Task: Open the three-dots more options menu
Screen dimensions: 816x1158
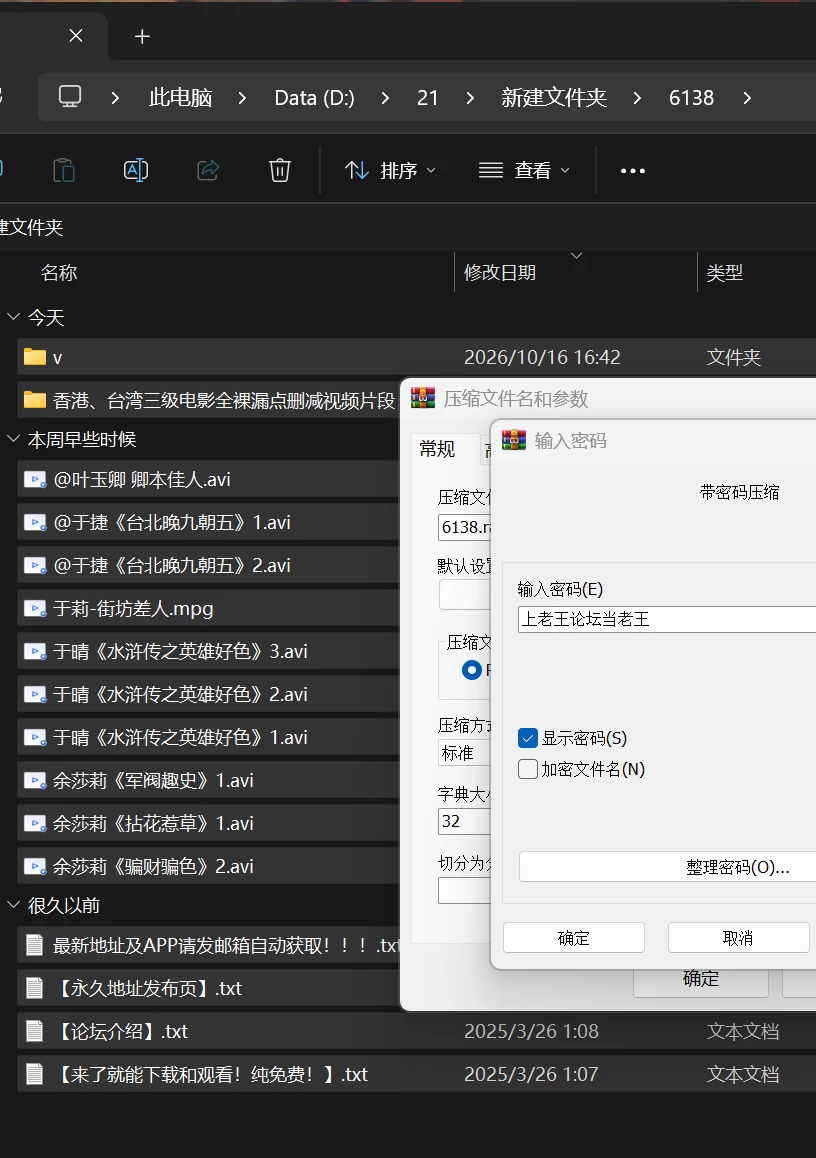Action: 633,171
